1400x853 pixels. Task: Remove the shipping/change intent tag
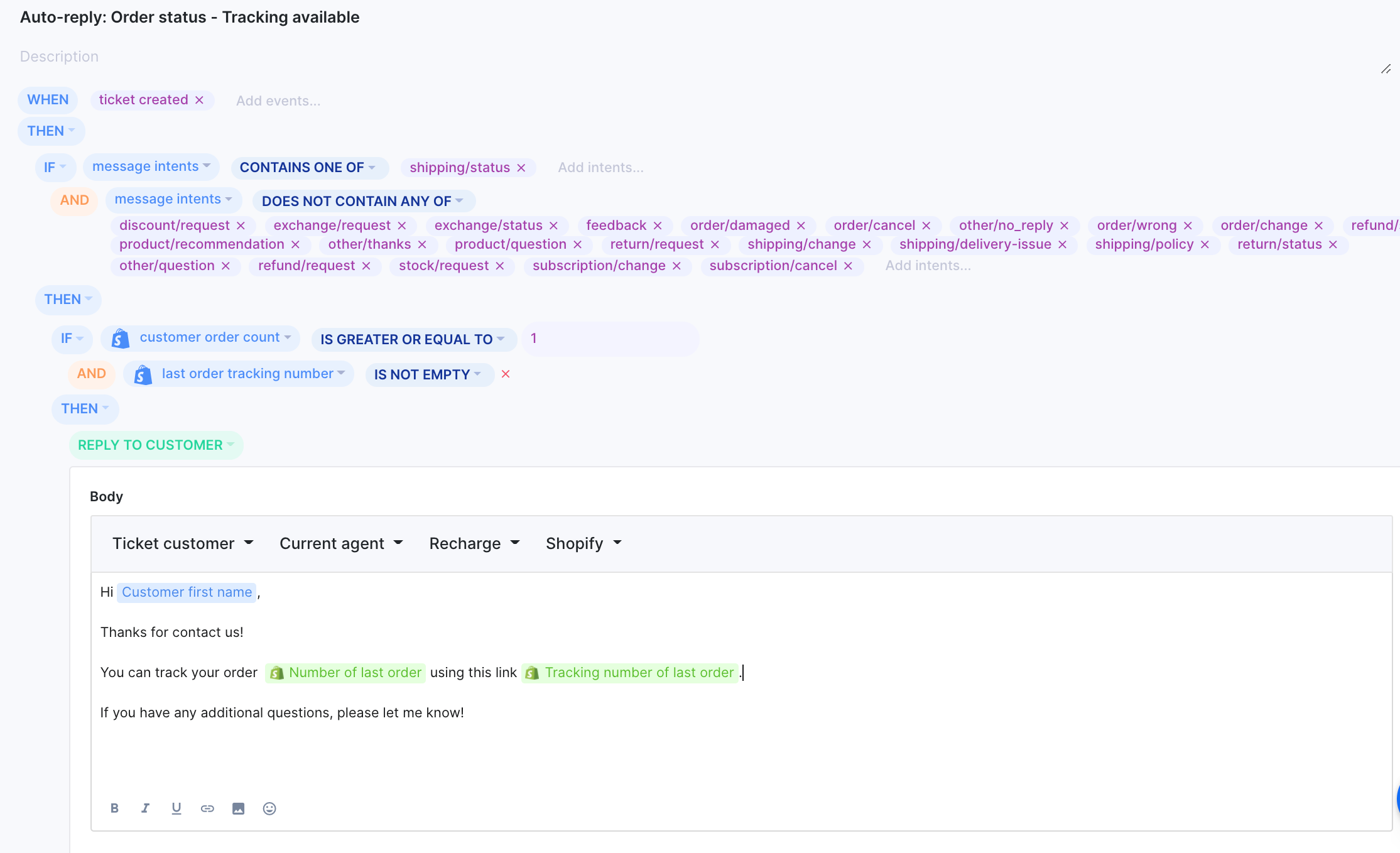[x=867, y=244]
